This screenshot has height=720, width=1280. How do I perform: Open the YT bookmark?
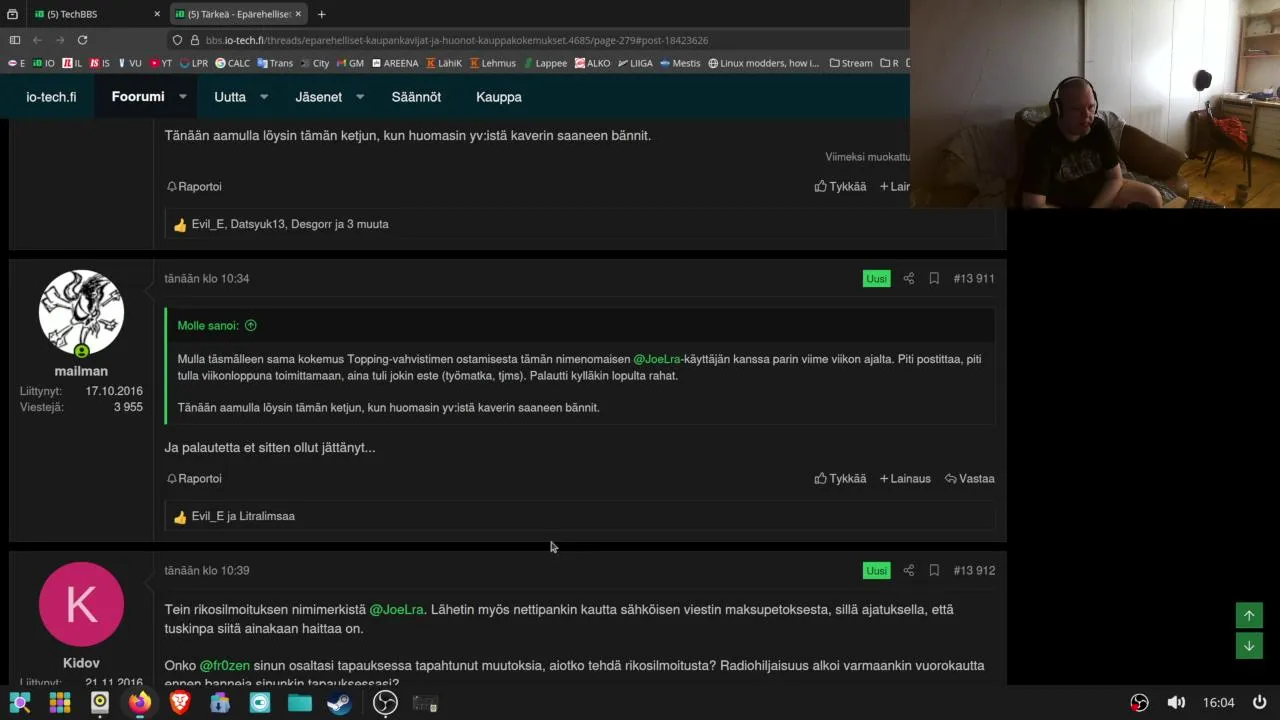pos(161,63)
